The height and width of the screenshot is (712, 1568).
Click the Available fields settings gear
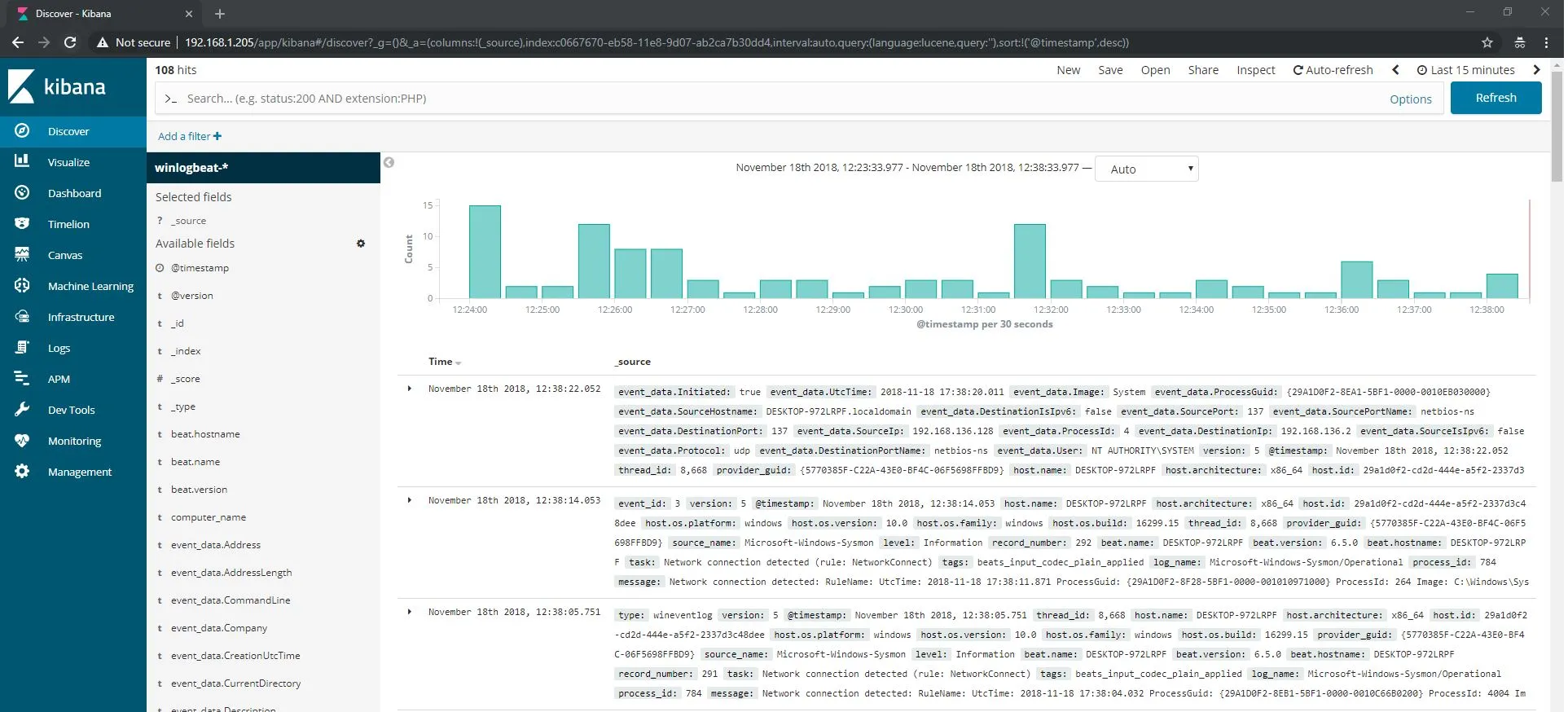click(361, 244)
